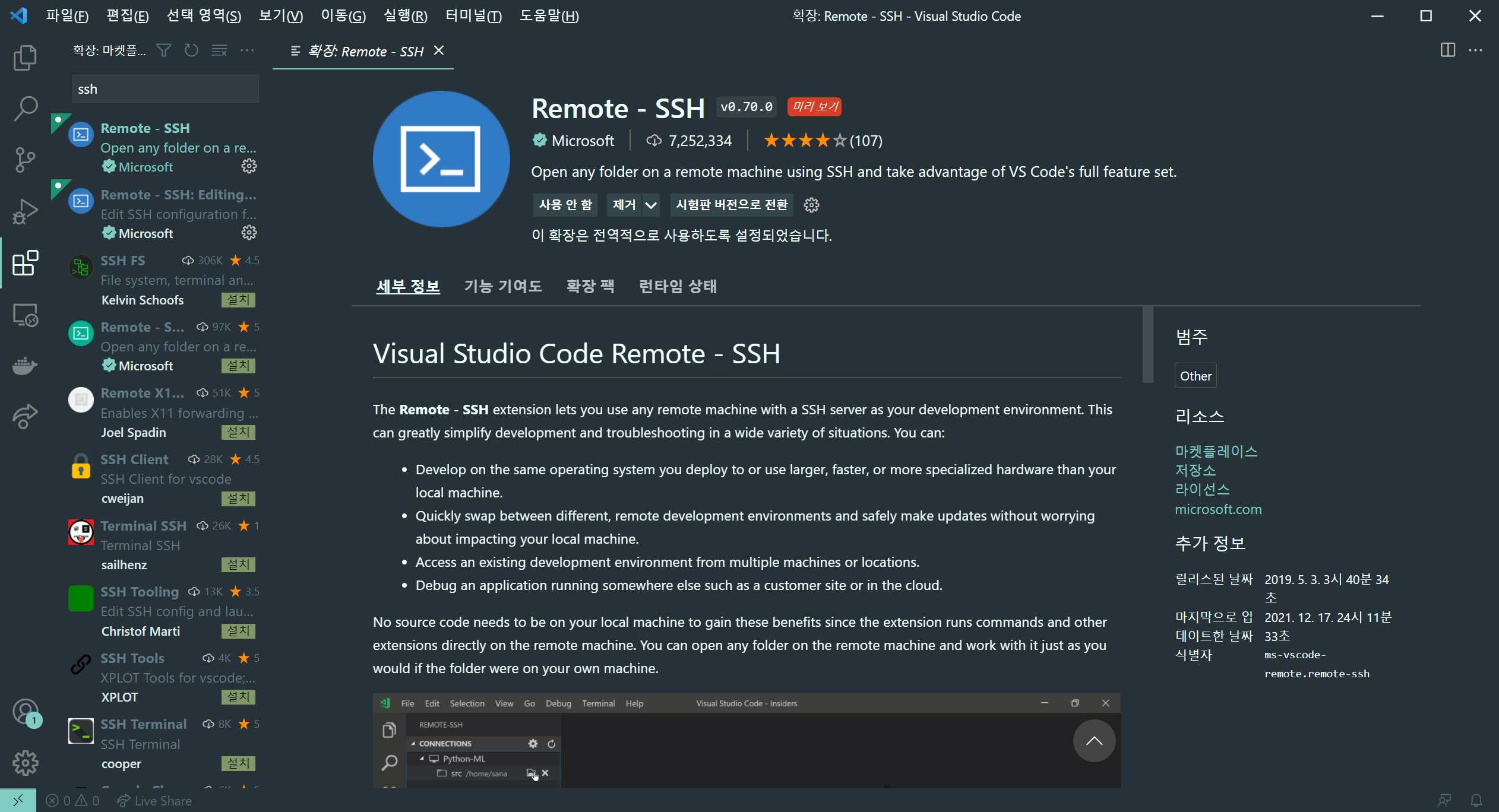Switch to pre-release with 시험판 버전으로 전환

pyautogui.click(x=731, y=205)
